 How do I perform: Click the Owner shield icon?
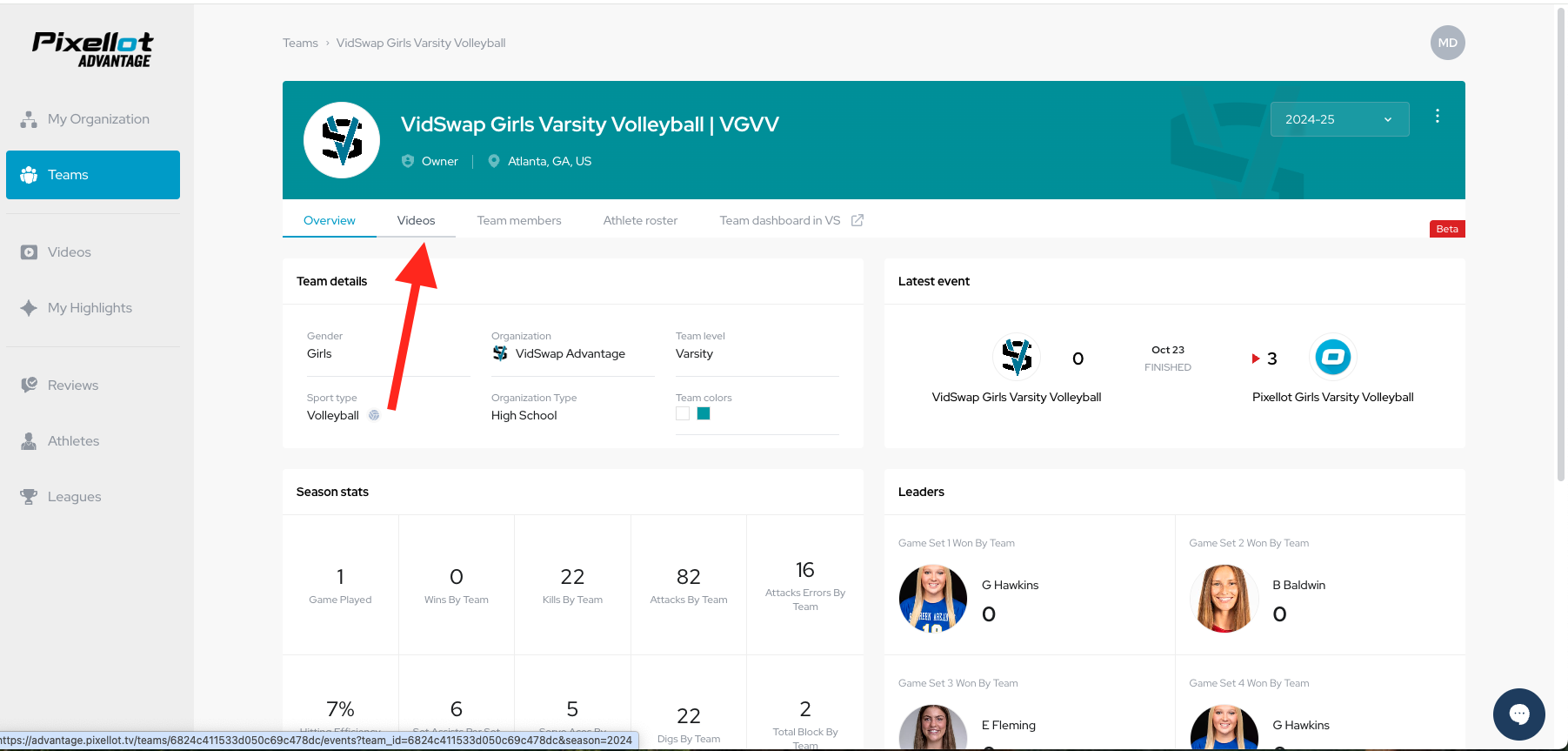[x=408, y=161]
